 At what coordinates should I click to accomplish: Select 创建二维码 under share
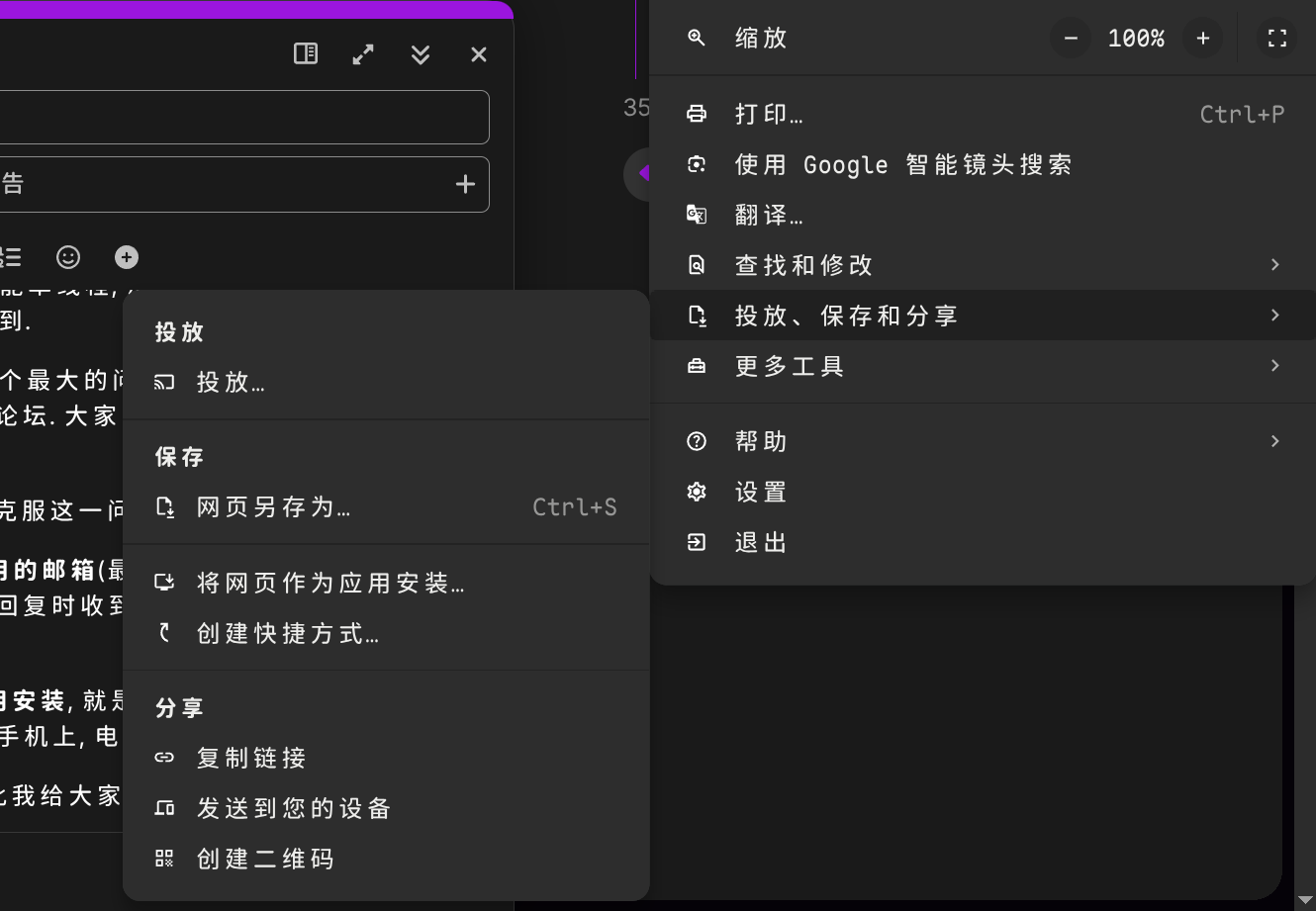click(x=265, y=859)
